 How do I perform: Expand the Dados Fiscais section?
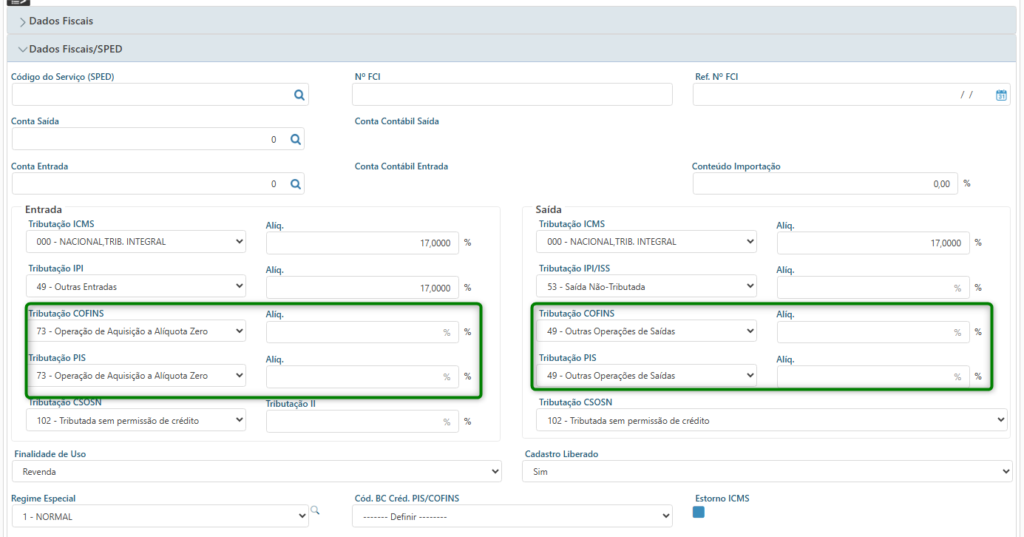(61, 20)
